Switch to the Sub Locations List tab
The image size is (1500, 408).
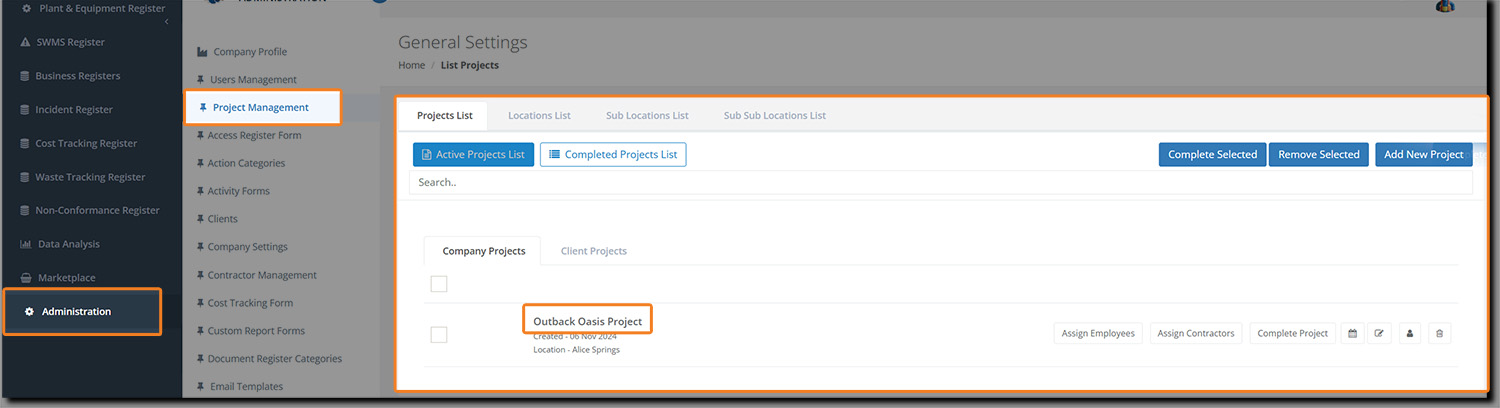[x=647, y=115]
